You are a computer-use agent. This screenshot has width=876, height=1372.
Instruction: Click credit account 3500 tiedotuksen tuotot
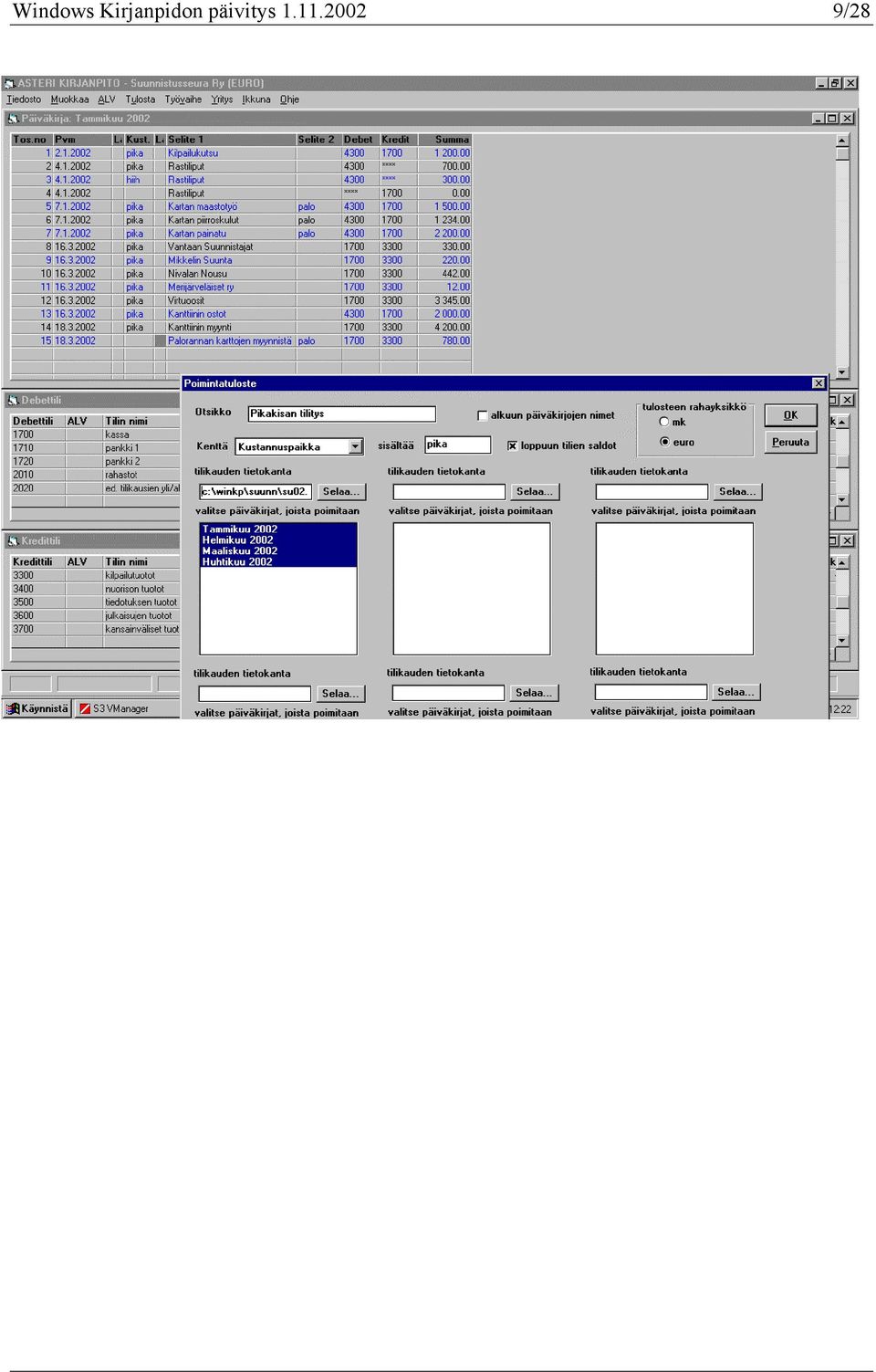pyautogui.click(x=95, y=602)
